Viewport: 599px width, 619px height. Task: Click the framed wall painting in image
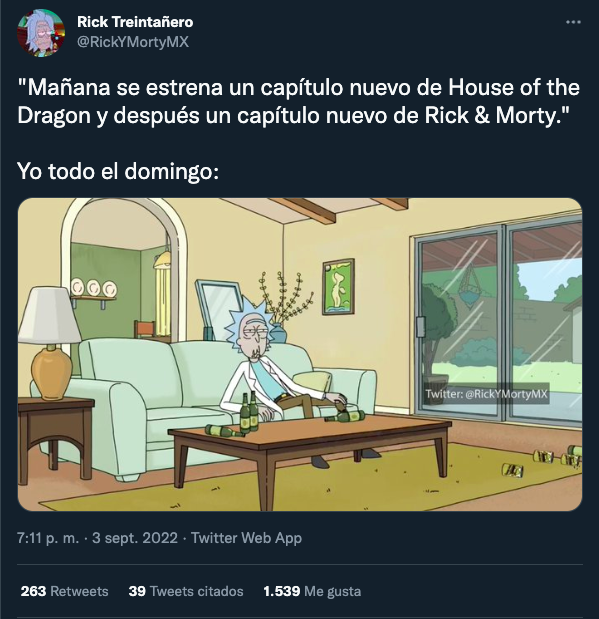[338, 287]
